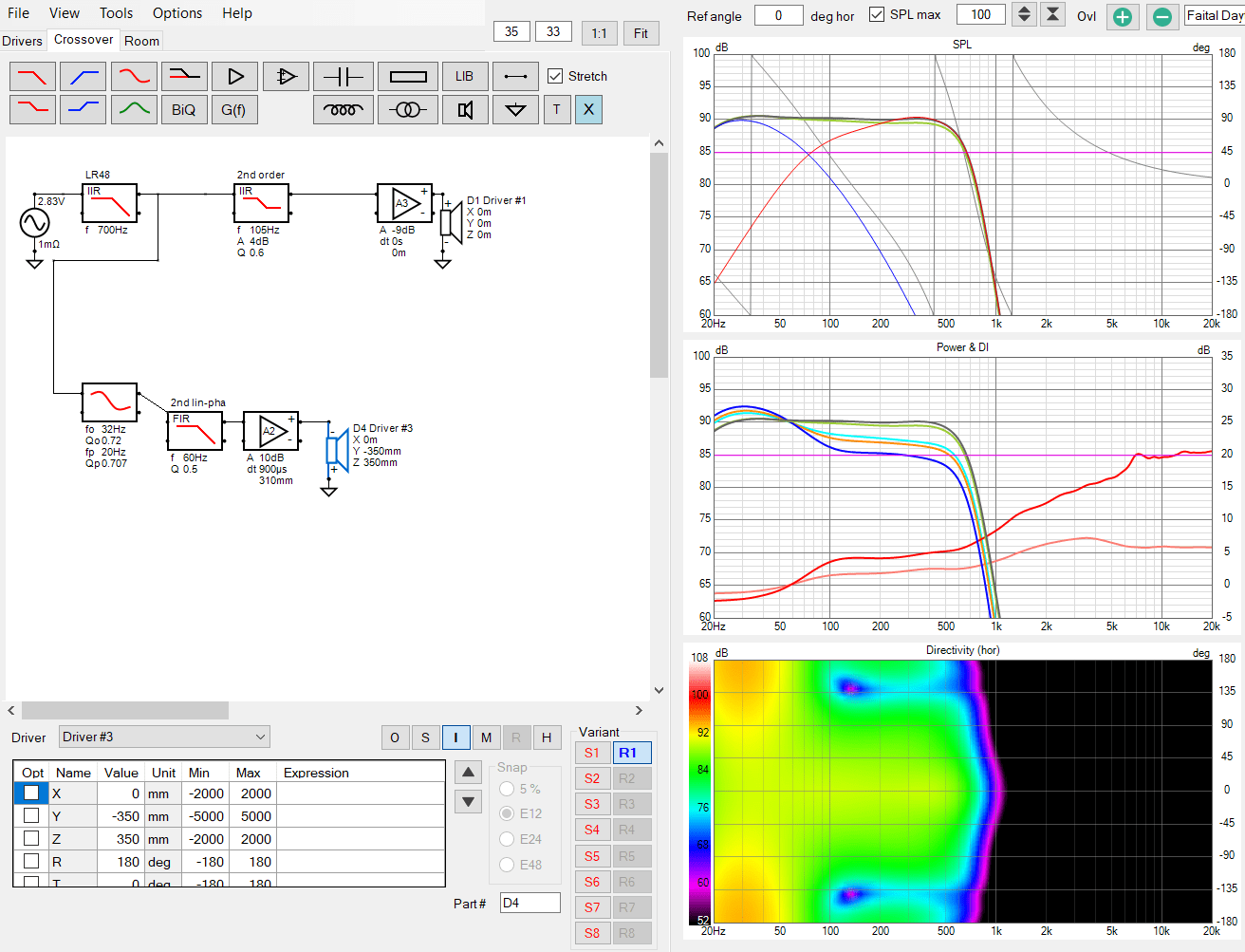This screenshot has width=1245, height=952.
Task: Open the View menu
Action: point(65,13)
